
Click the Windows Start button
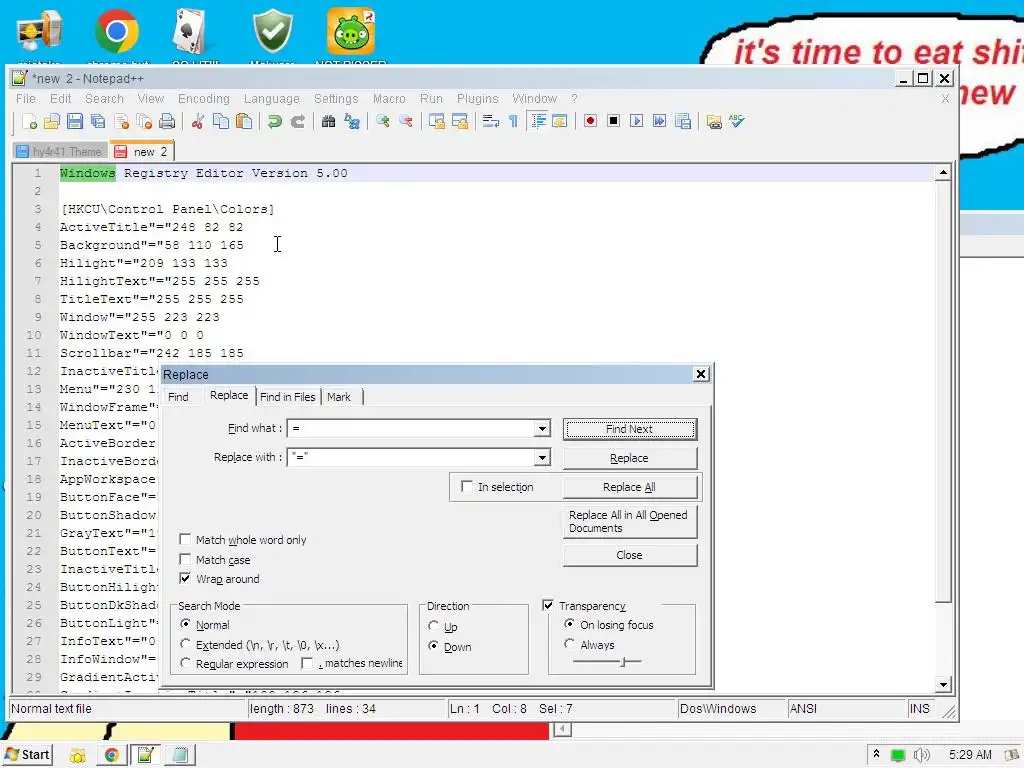(27, 755)
